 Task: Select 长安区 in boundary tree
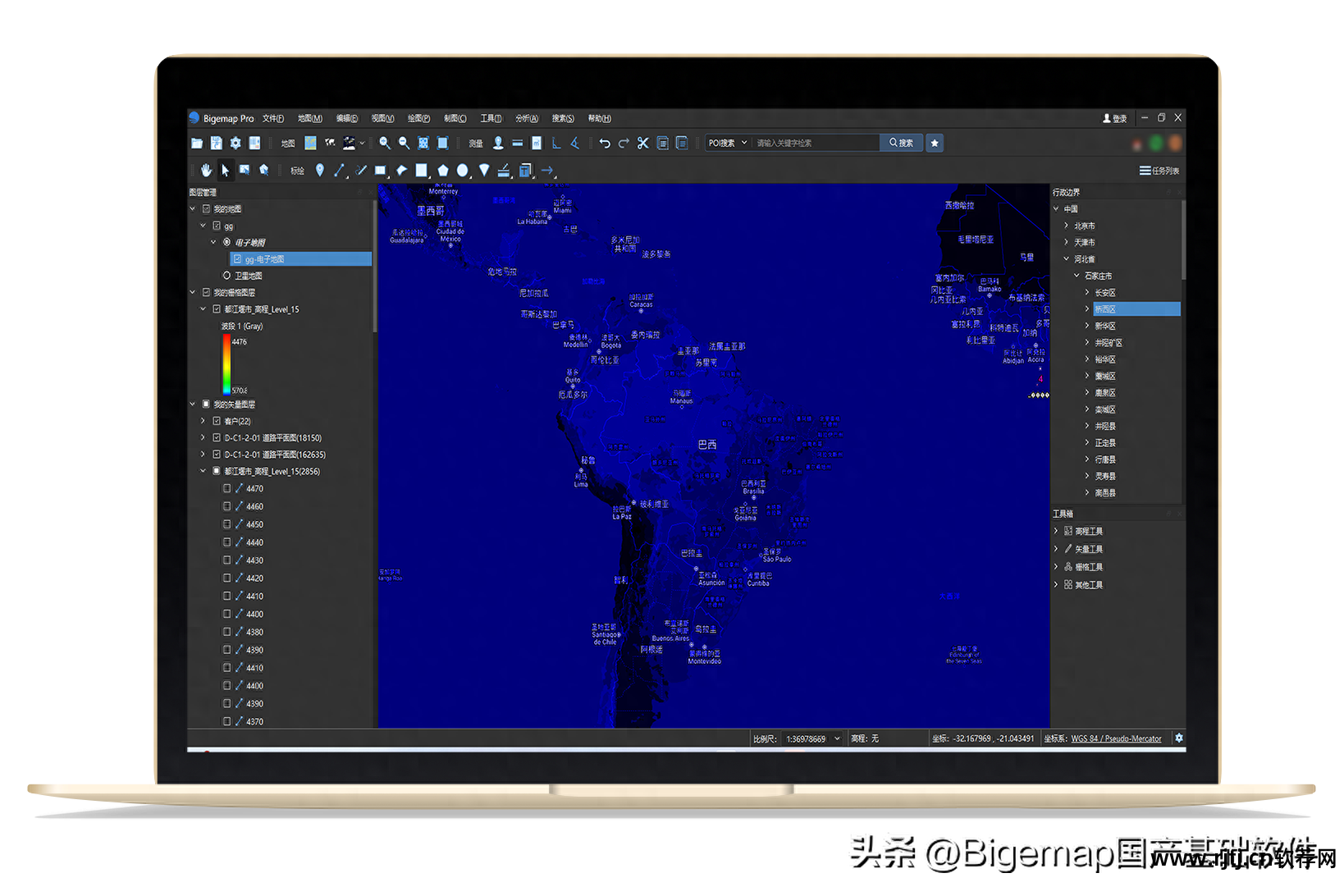(1105, 292)
